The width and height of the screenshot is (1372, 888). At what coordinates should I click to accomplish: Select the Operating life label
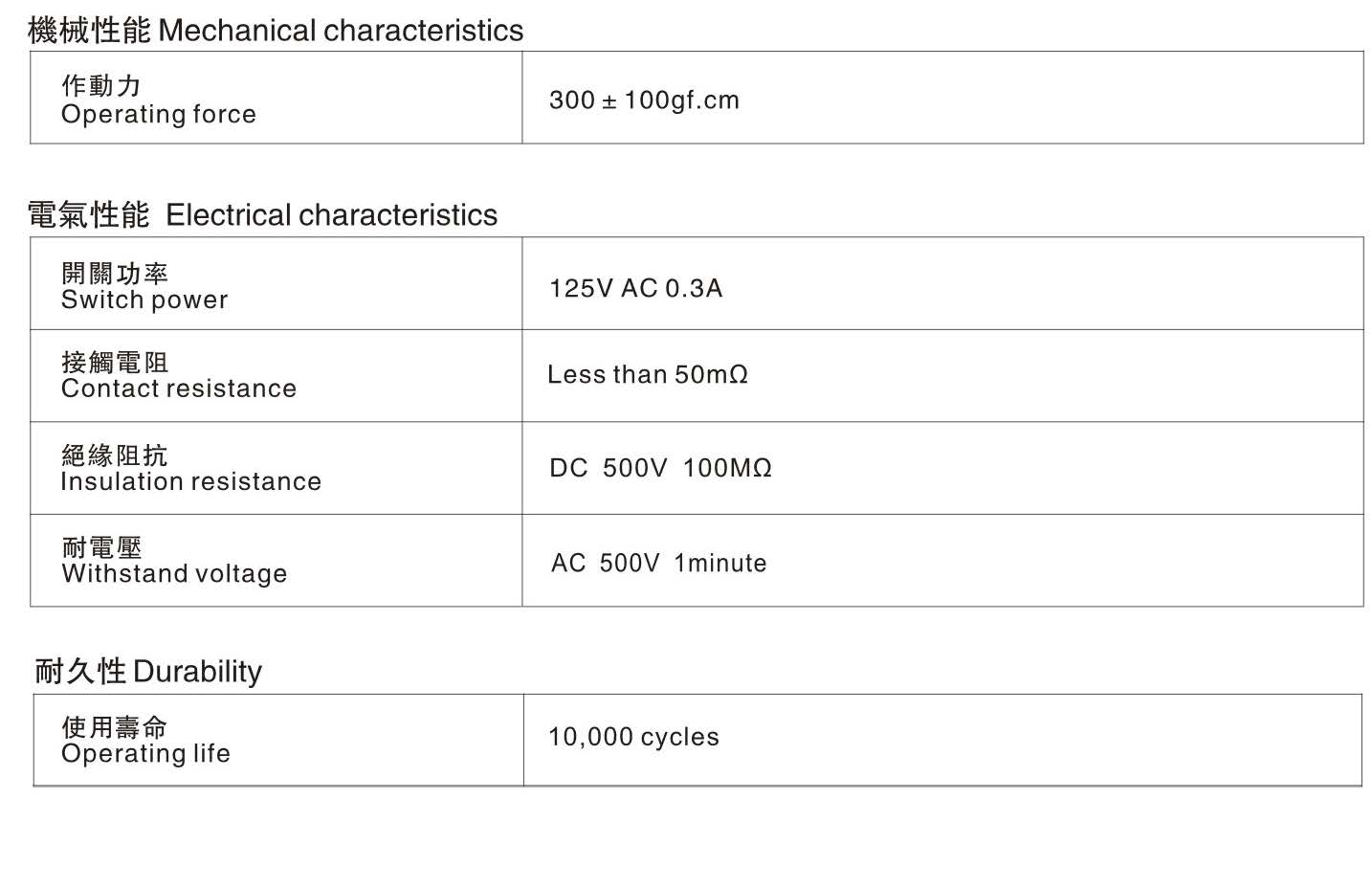145,754
